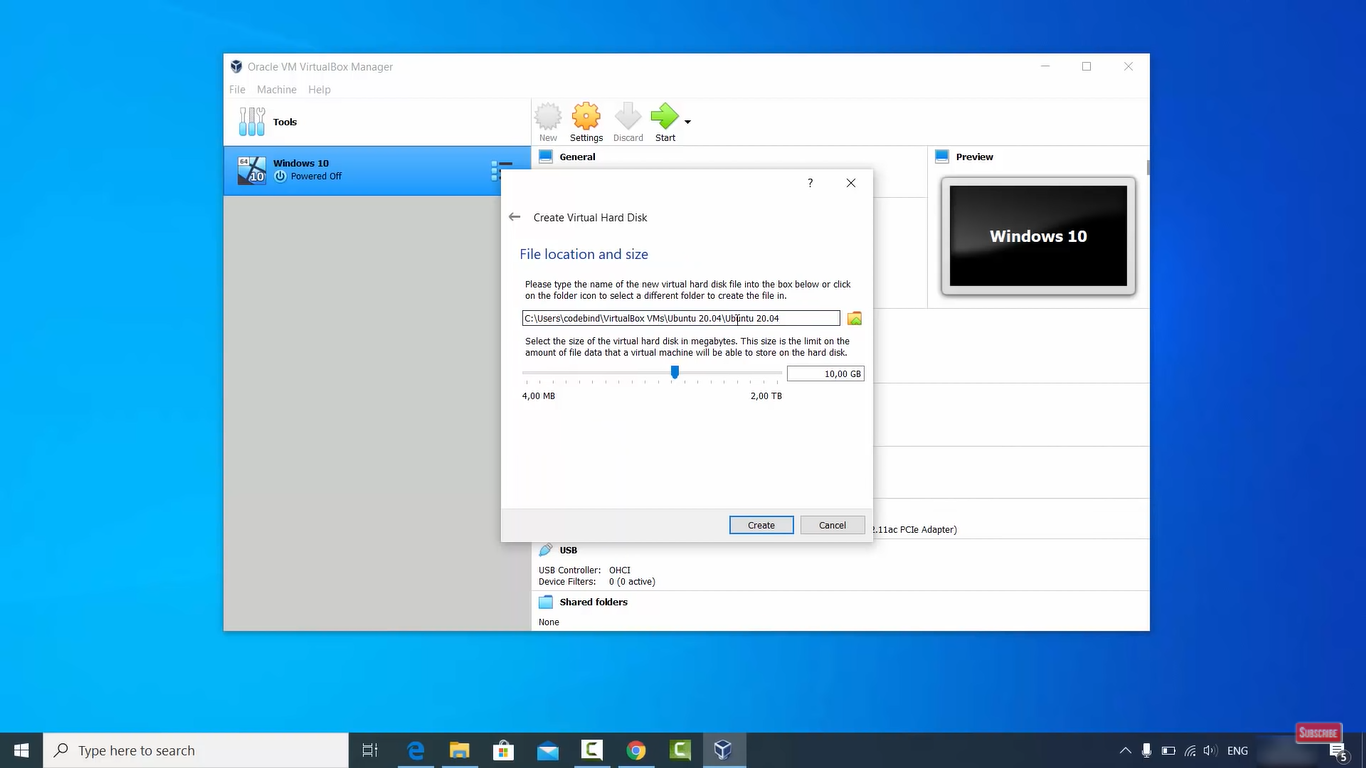Viewport: 1366px width, 768px height.
Task: Click the 10,00 GB size field
Action: tap(825, 374)
